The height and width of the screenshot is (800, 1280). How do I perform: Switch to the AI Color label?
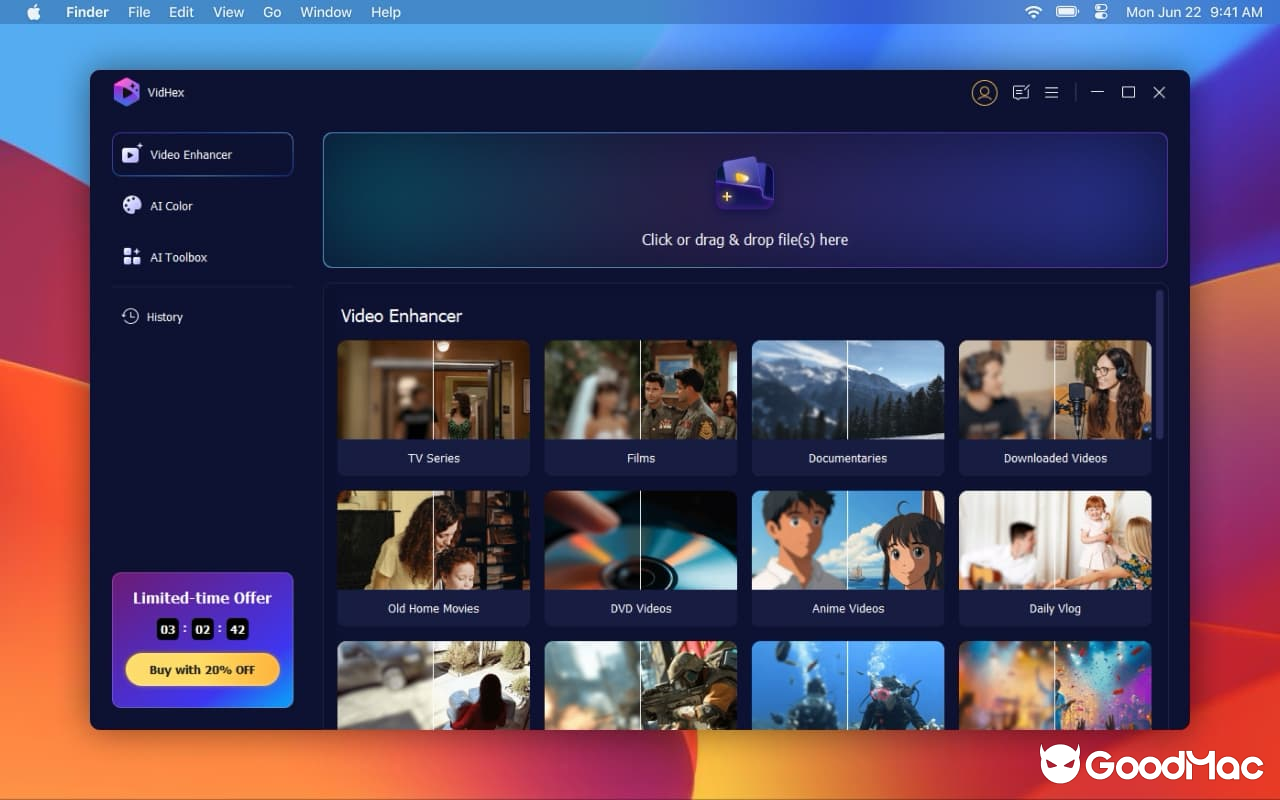171,206
